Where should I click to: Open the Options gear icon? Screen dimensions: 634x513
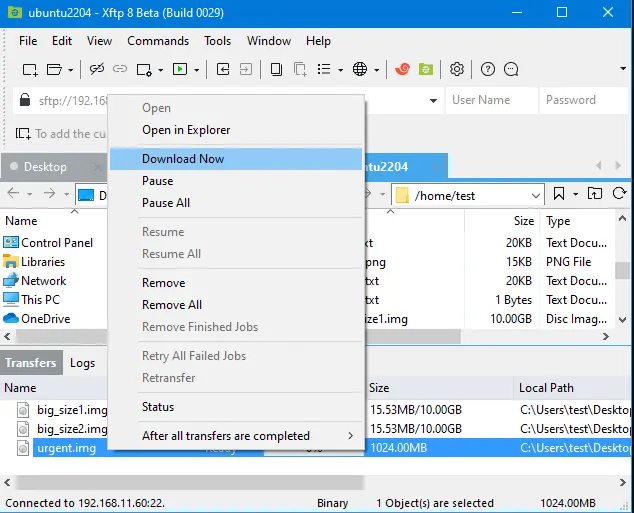point(457,69)
